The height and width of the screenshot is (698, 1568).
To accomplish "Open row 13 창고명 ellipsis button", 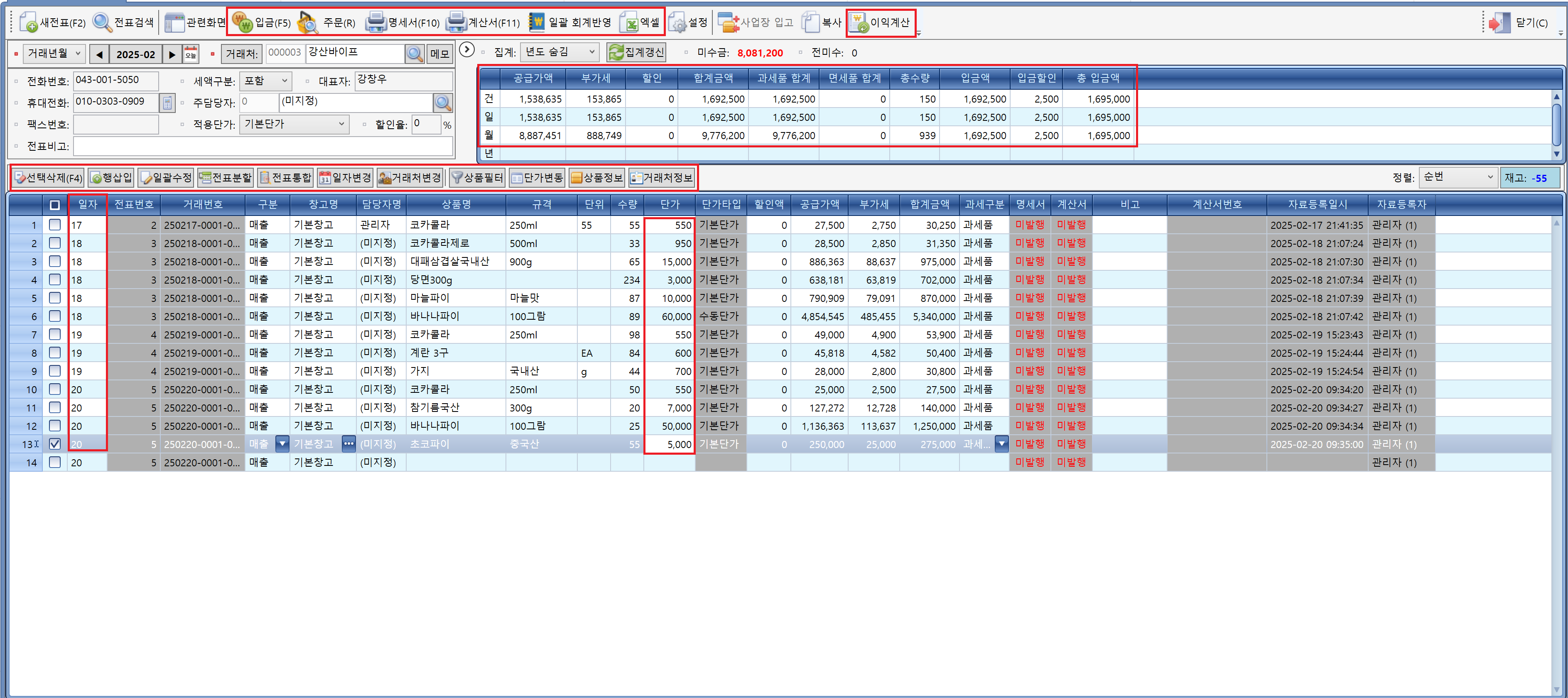I will point(348,443).
